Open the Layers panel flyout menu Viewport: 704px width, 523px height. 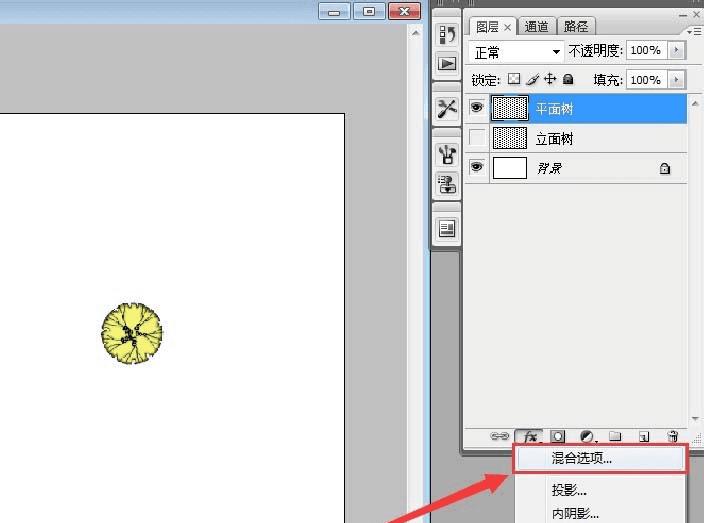coord(693,32)
